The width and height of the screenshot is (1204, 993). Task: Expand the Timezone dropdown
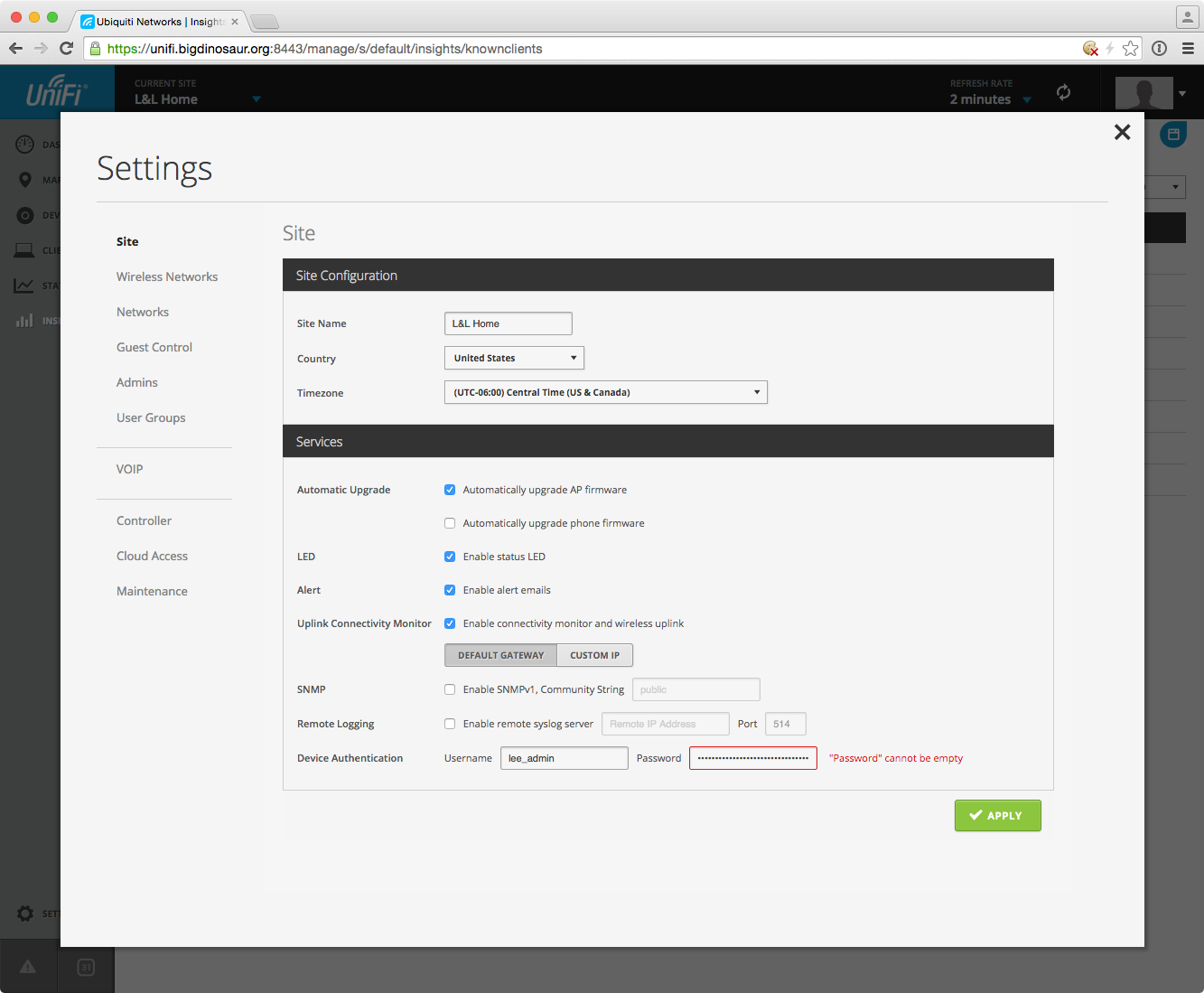605,392
